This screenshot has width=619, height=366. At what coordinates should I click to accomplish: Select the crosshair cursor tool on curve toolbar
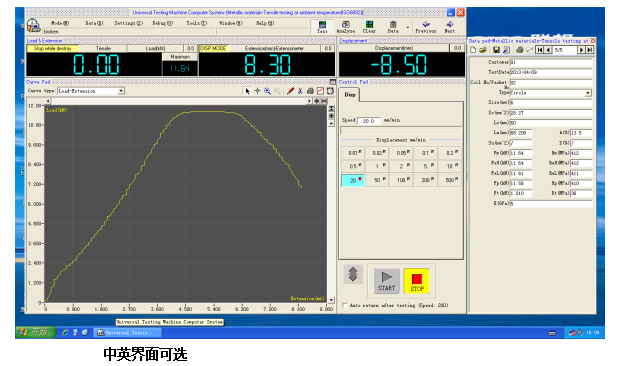pyautogui.click(x=257, y=91)
